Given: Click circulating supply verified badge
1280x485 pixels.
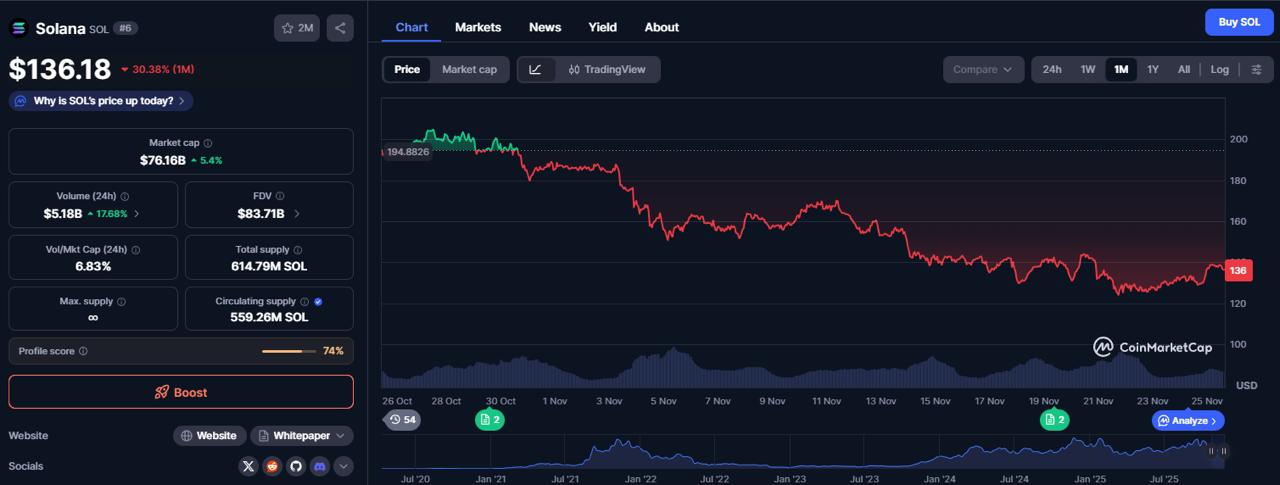Looking at the screenshot, I should pos(318,301).
